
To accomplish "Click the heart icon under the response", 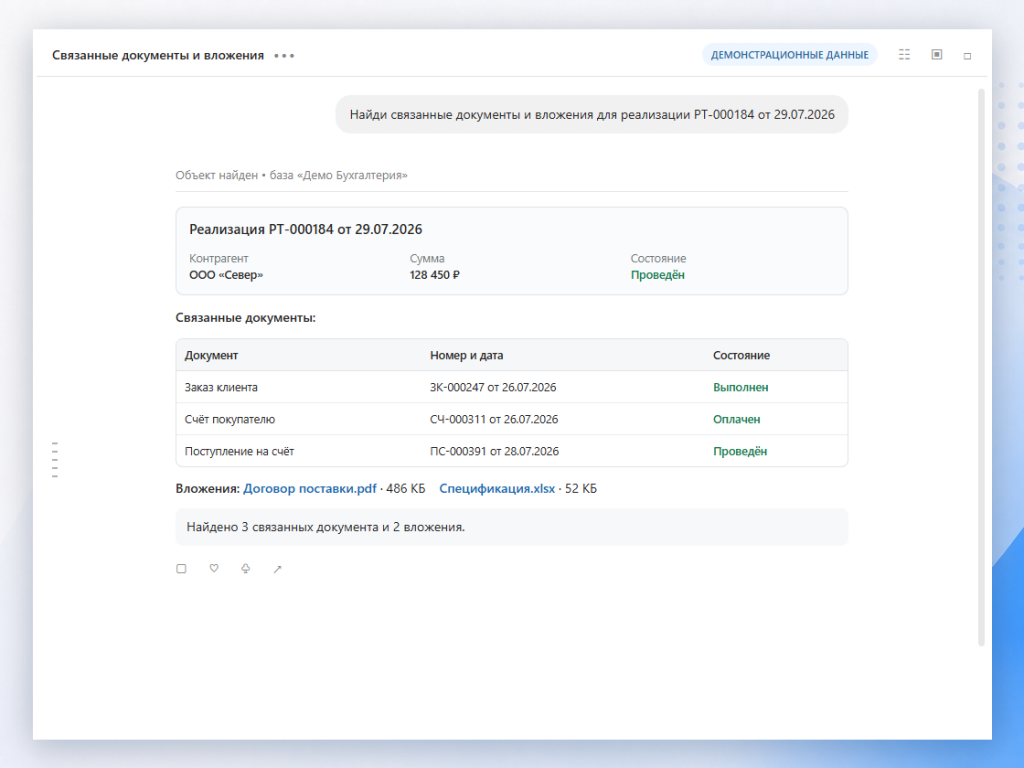I will (x=214, y=568).
